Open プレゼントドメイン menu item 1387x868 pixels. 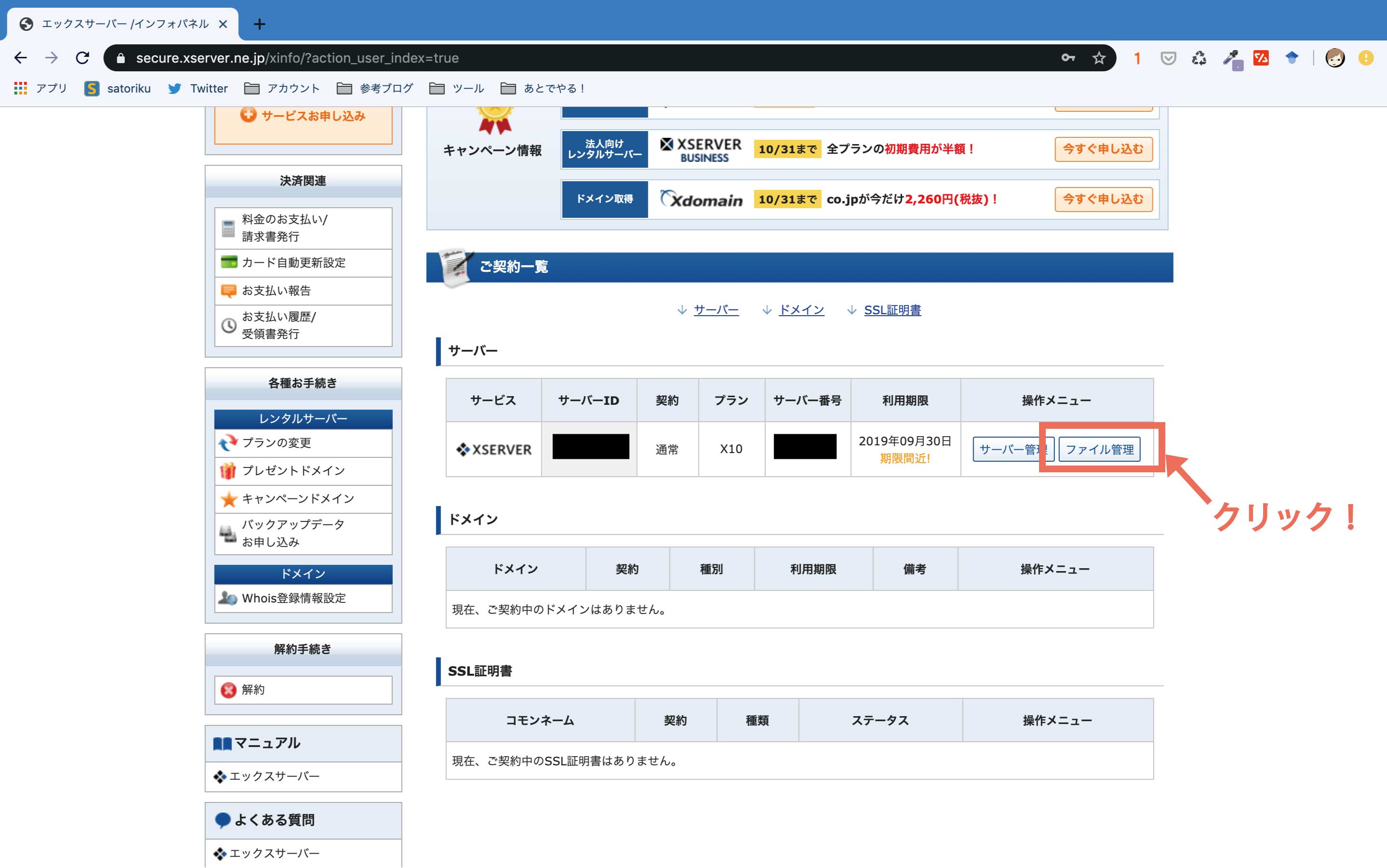(x=303, y=471)
